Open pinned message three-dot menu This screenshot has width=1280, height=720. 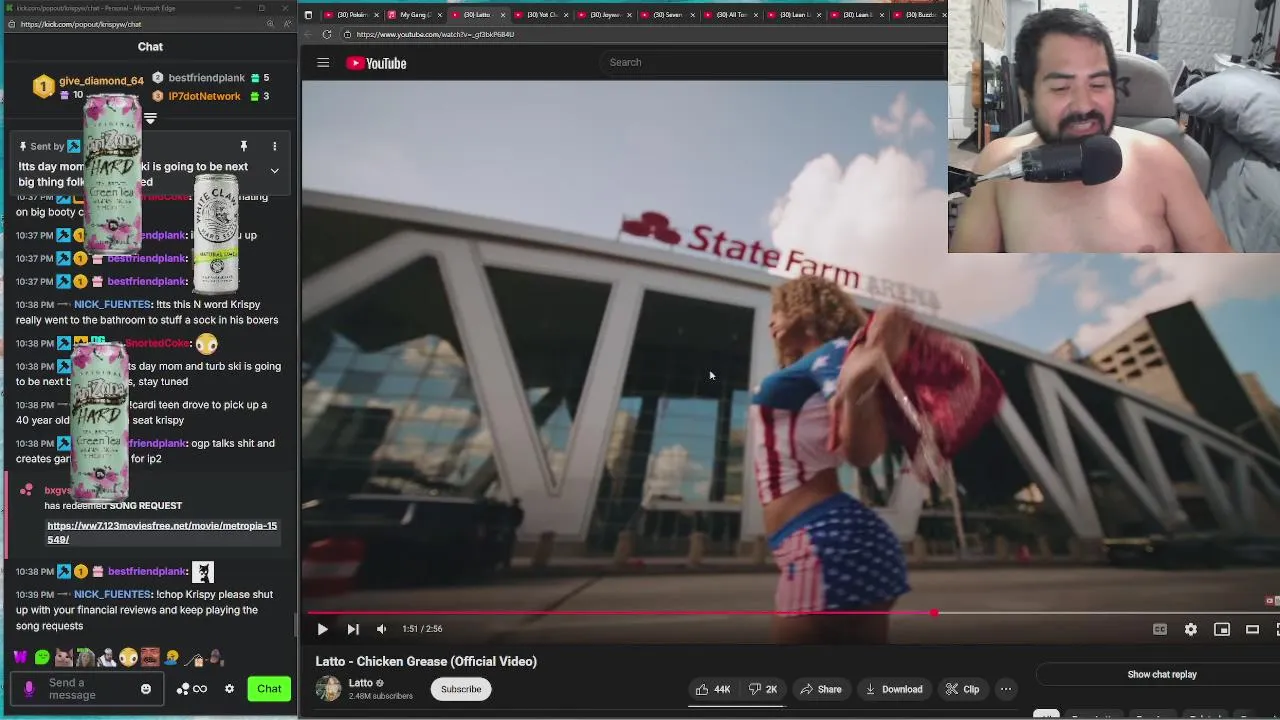click(x=274, y=146)
